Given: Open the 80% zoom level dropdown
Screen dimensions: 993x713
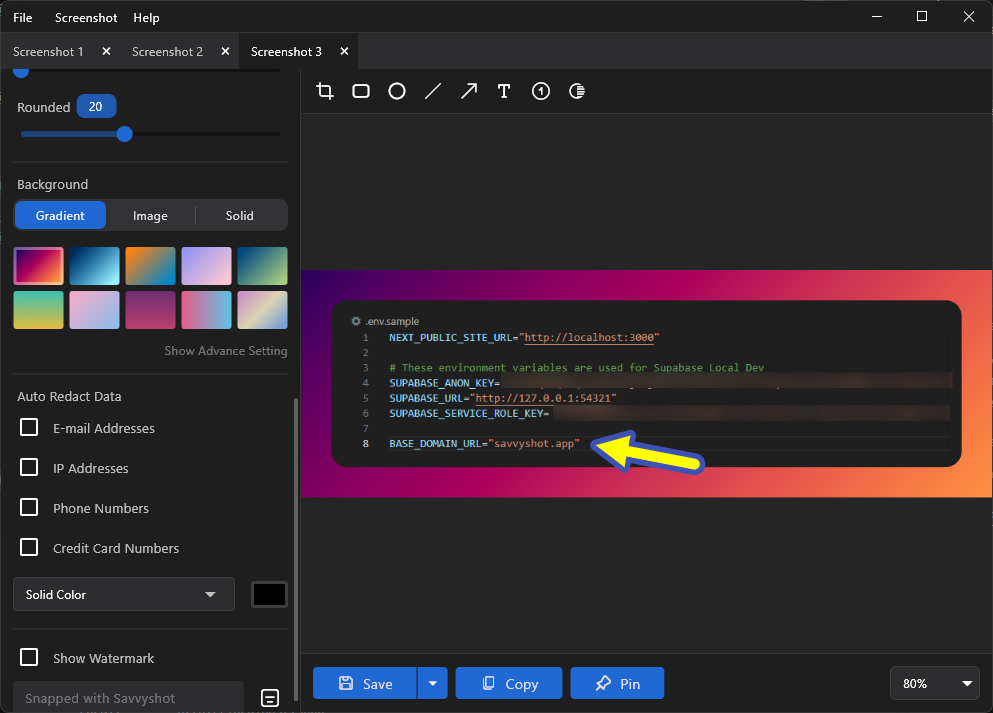Looking at the screenshot, I should coord(934,683).
